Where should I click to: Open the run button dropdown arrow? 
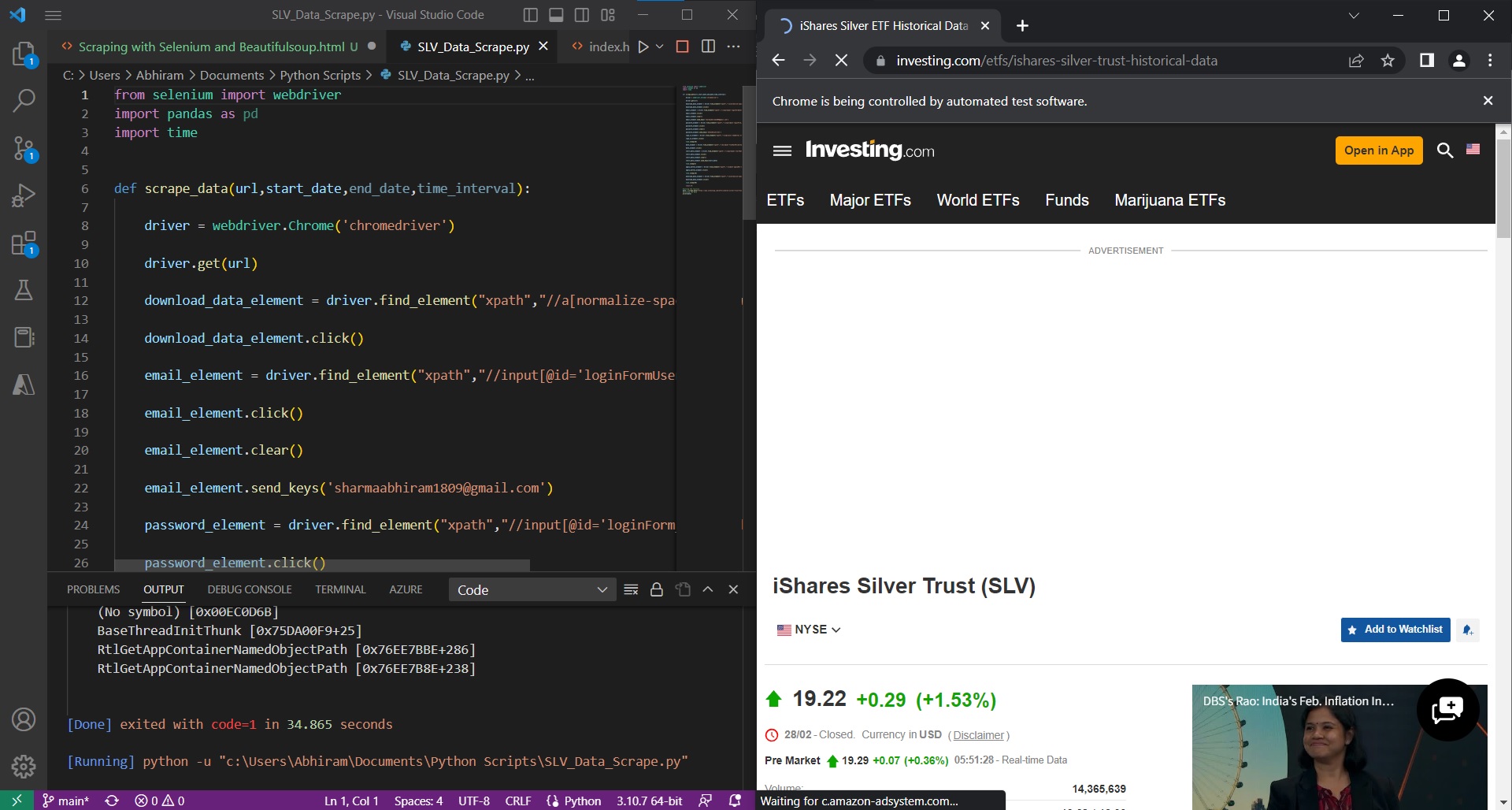point(660,46)
